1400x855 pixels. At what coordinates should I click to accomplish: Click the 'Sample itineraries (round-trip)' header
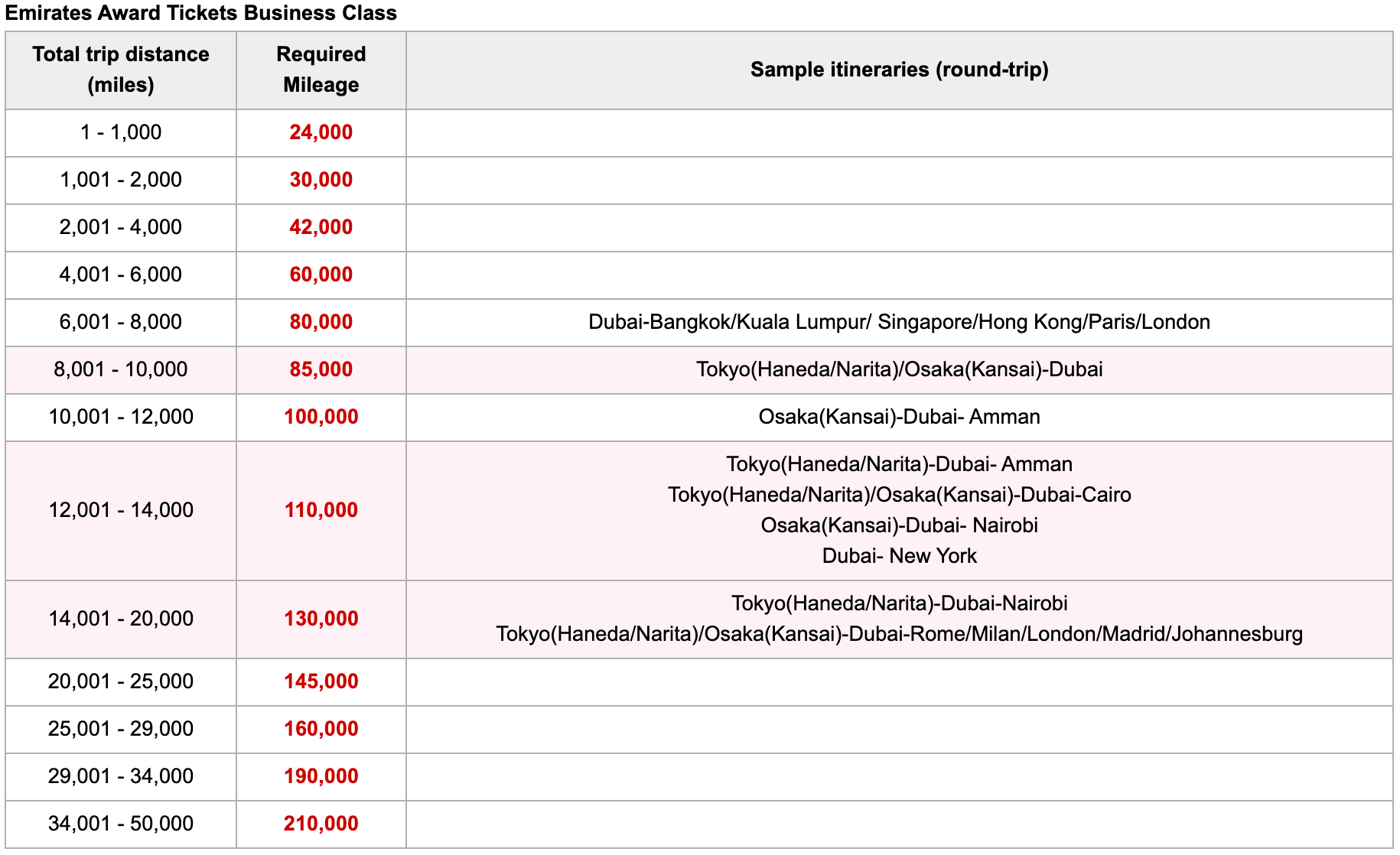click(899, 70)
